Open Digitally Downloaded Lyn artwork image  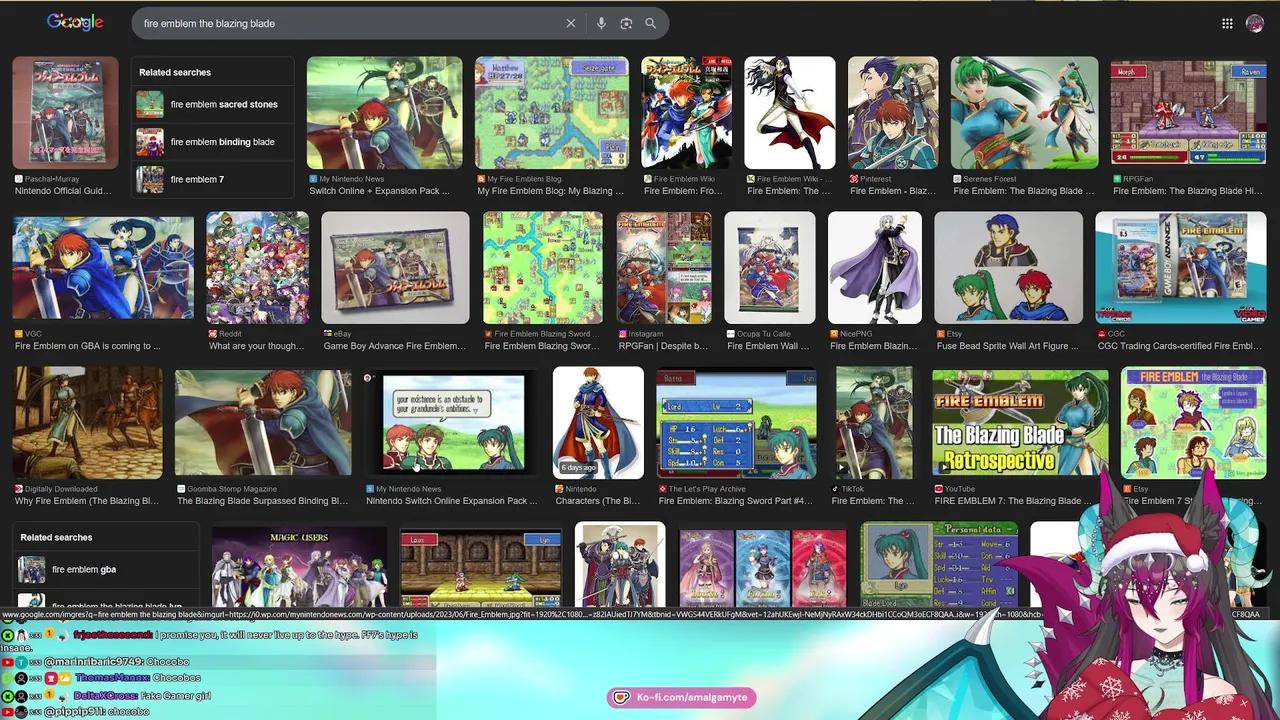coord(88,422)
